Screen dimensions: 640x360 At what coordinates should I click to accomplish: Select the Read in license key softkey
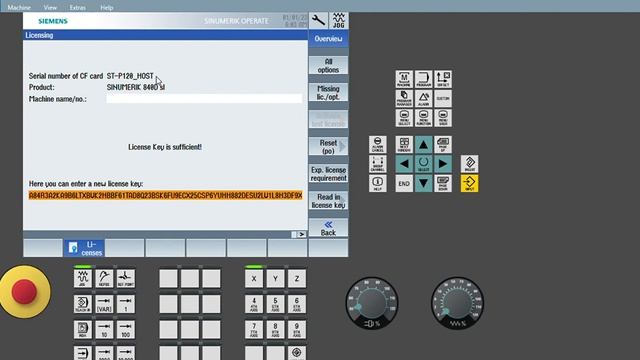(328, 201)
